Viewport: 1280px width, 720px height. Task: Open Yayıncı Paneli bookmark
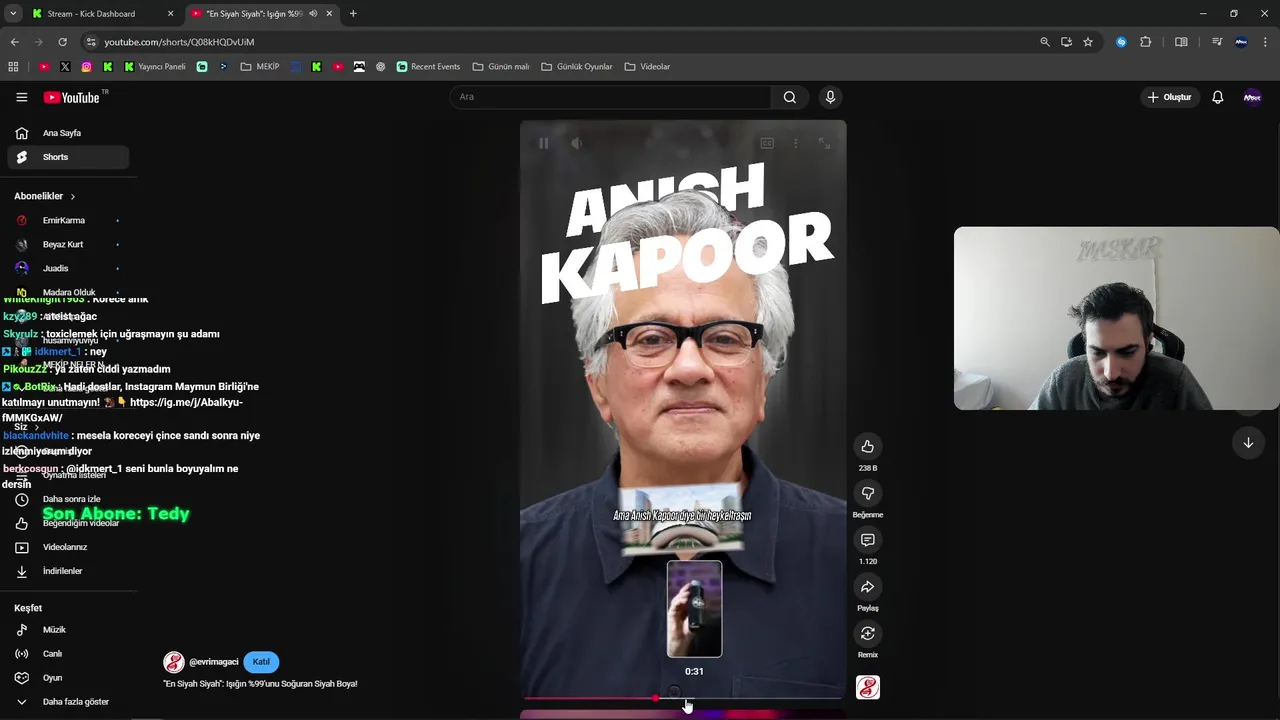(x=155, y=67)
